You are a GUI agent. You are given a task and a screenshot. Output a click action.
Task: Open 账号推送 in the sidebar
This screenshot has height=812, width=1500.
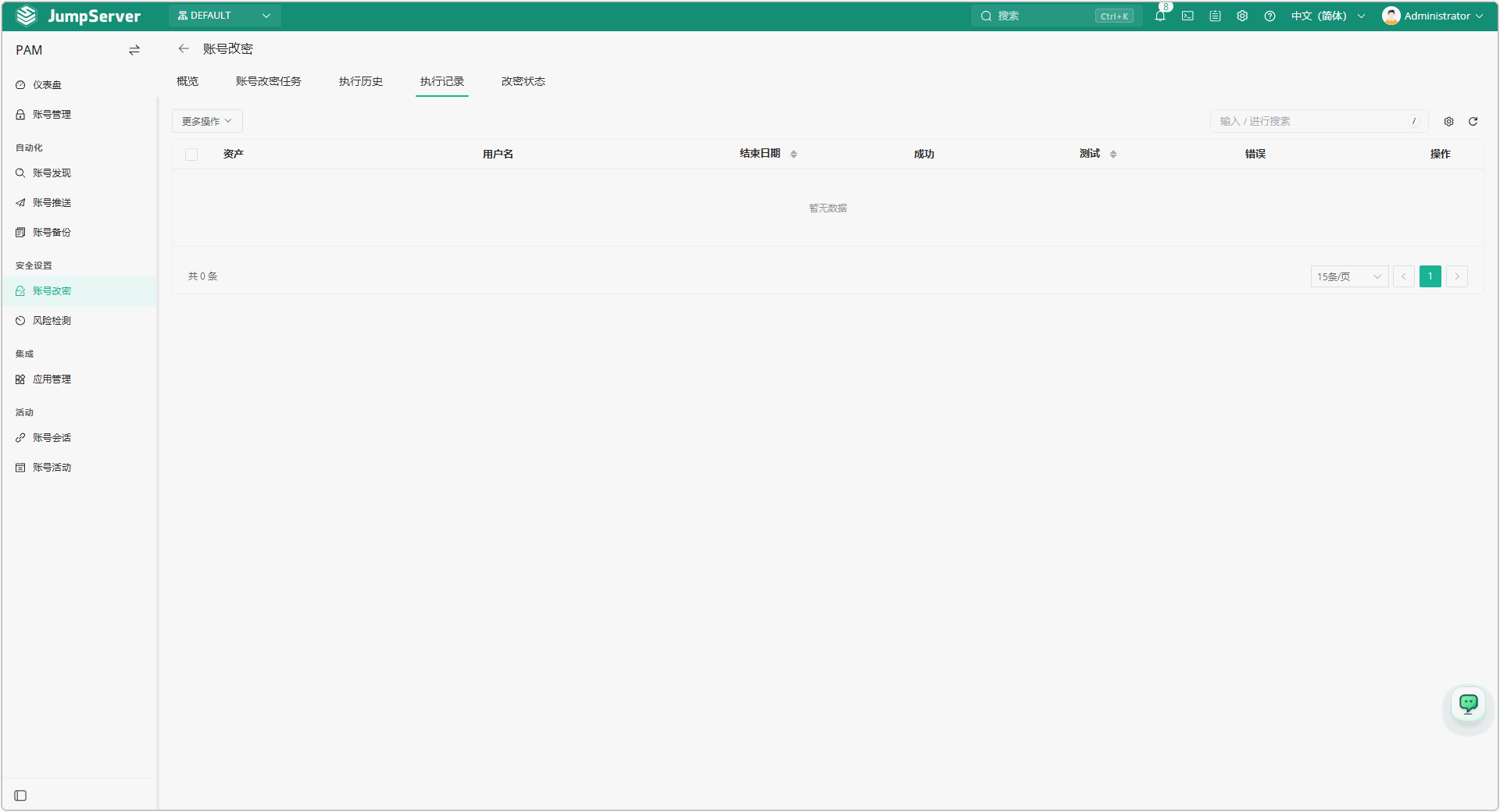(x=79, y=203)
